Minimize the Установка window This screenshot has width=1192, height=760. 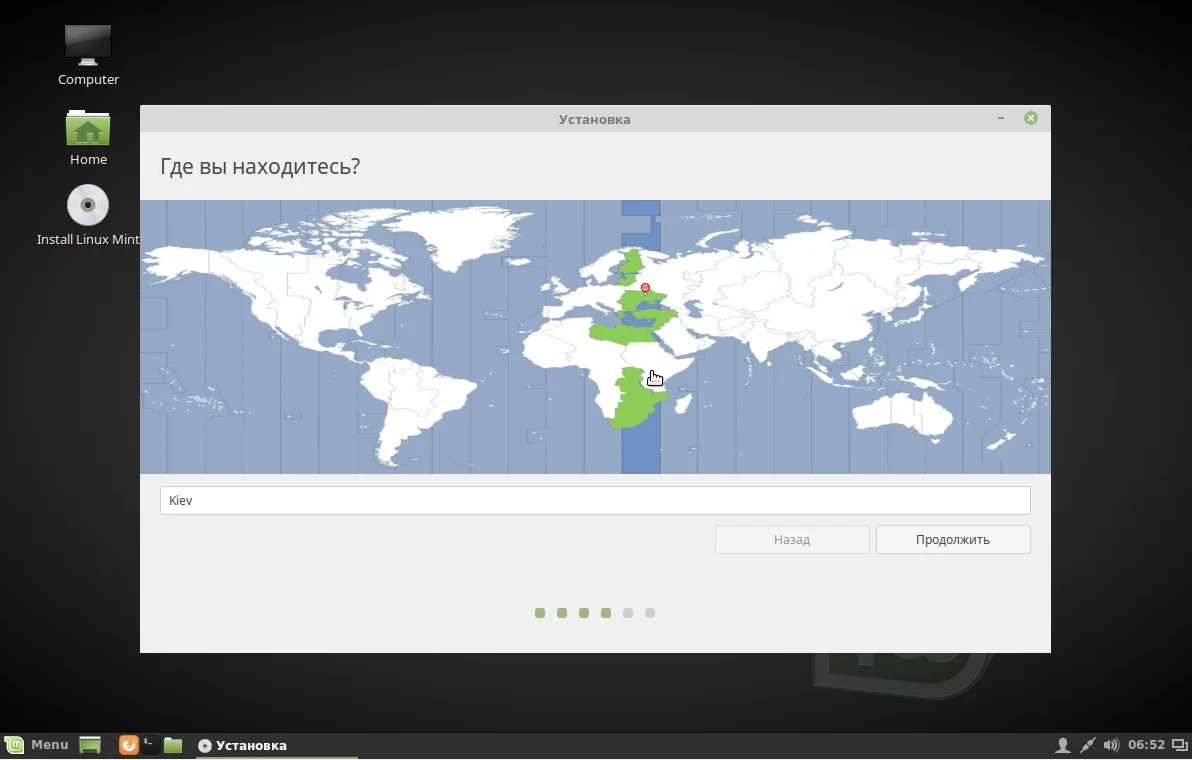click(x=1000, y=118)
